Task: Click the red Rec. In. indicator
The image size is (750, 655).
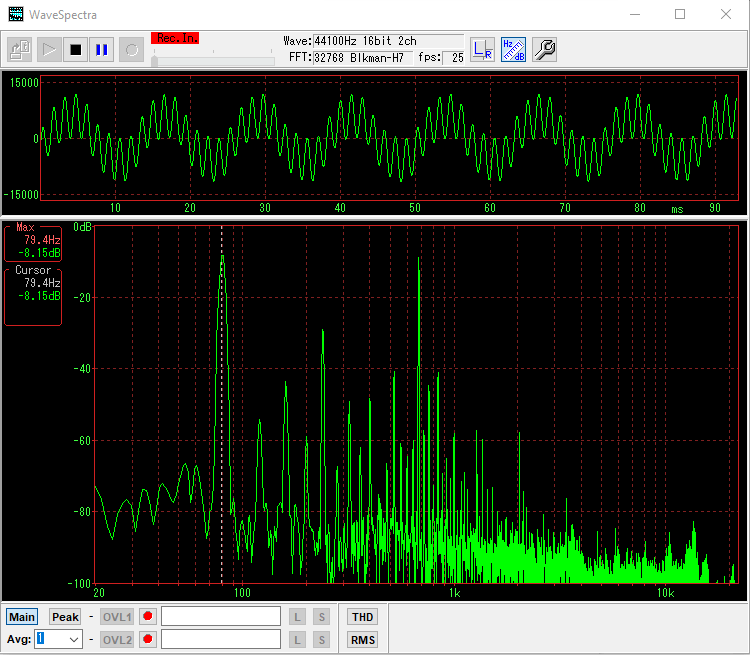Action: pyautogui.click(x=175, y=38)
